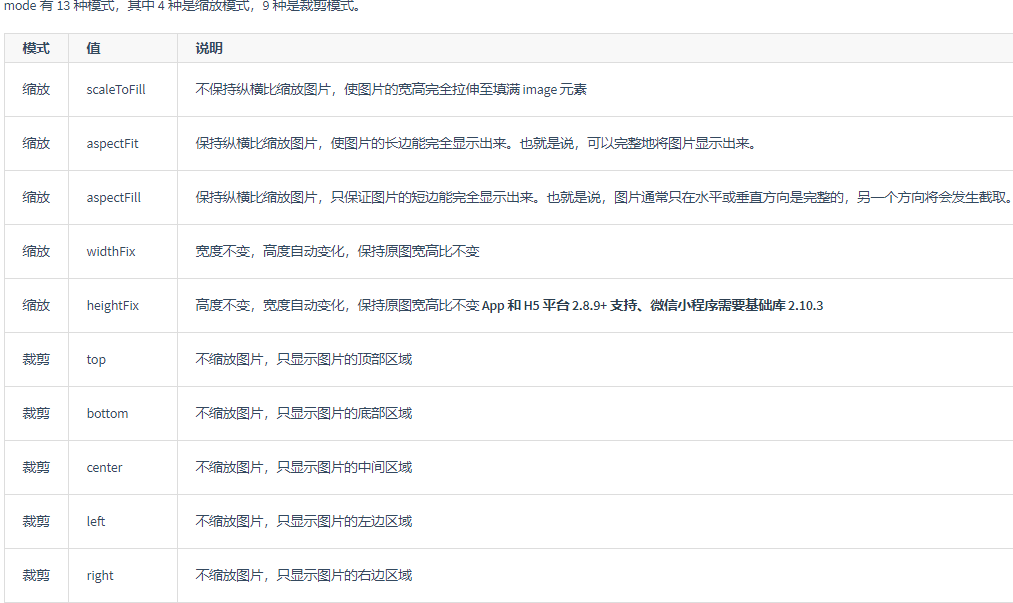The height and width of the screenshot is (603, 1013).
Task: Click the '模式' column header
Action: 36,48
